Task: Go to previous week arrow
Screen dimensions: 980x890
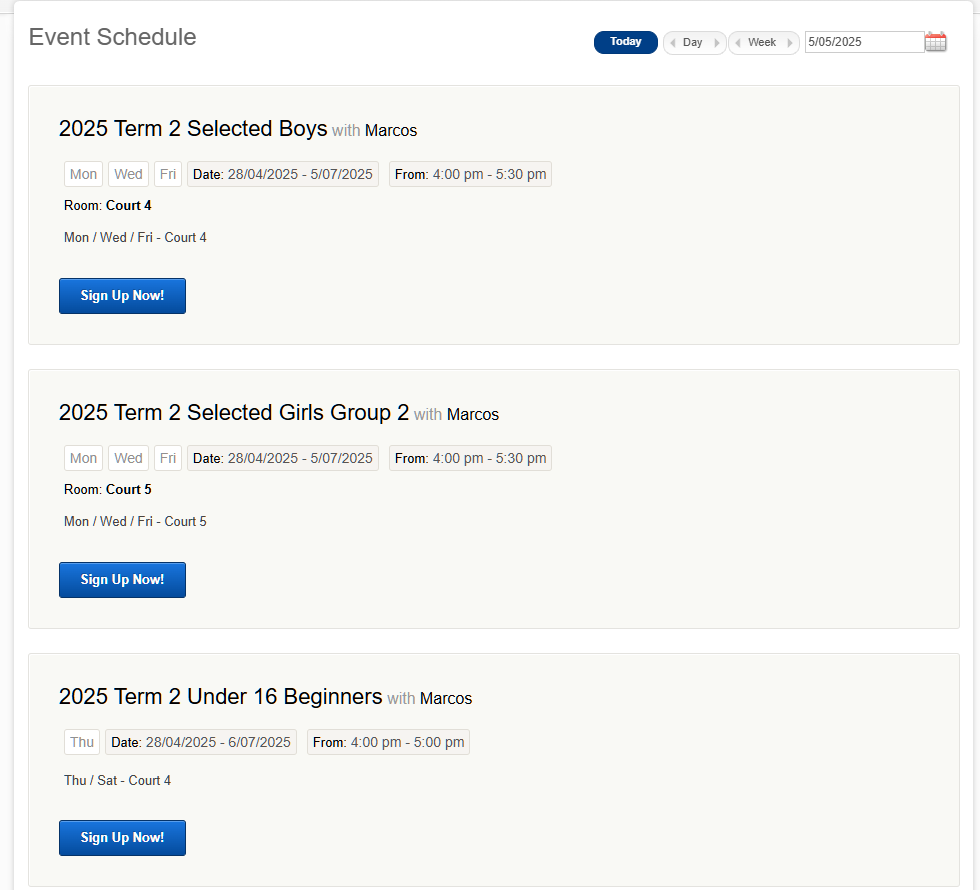Action: pos(738,42)
